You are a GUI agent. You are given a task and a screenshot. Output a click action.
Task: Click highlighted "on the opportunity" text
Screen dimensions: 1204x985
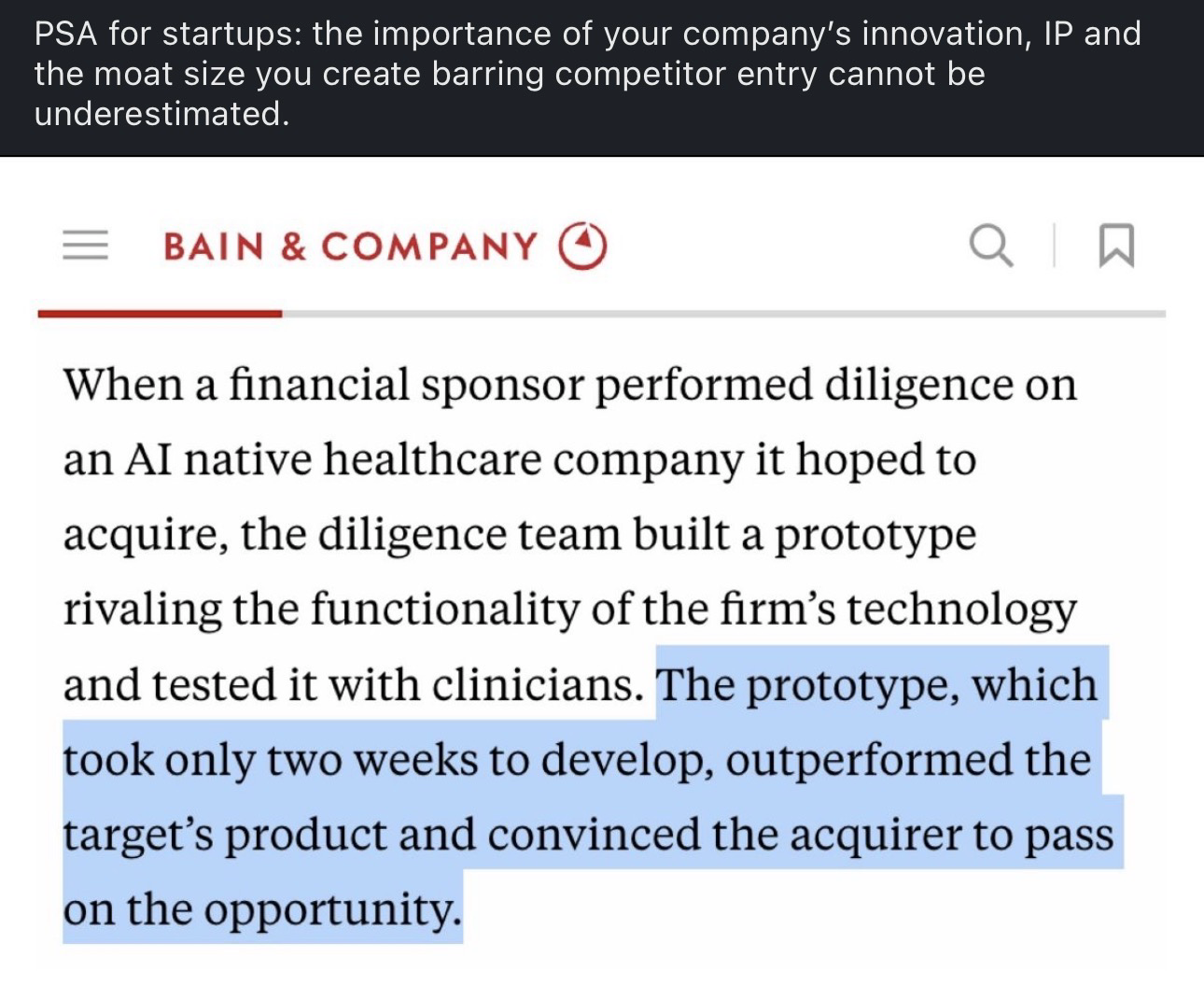(261, 908)
